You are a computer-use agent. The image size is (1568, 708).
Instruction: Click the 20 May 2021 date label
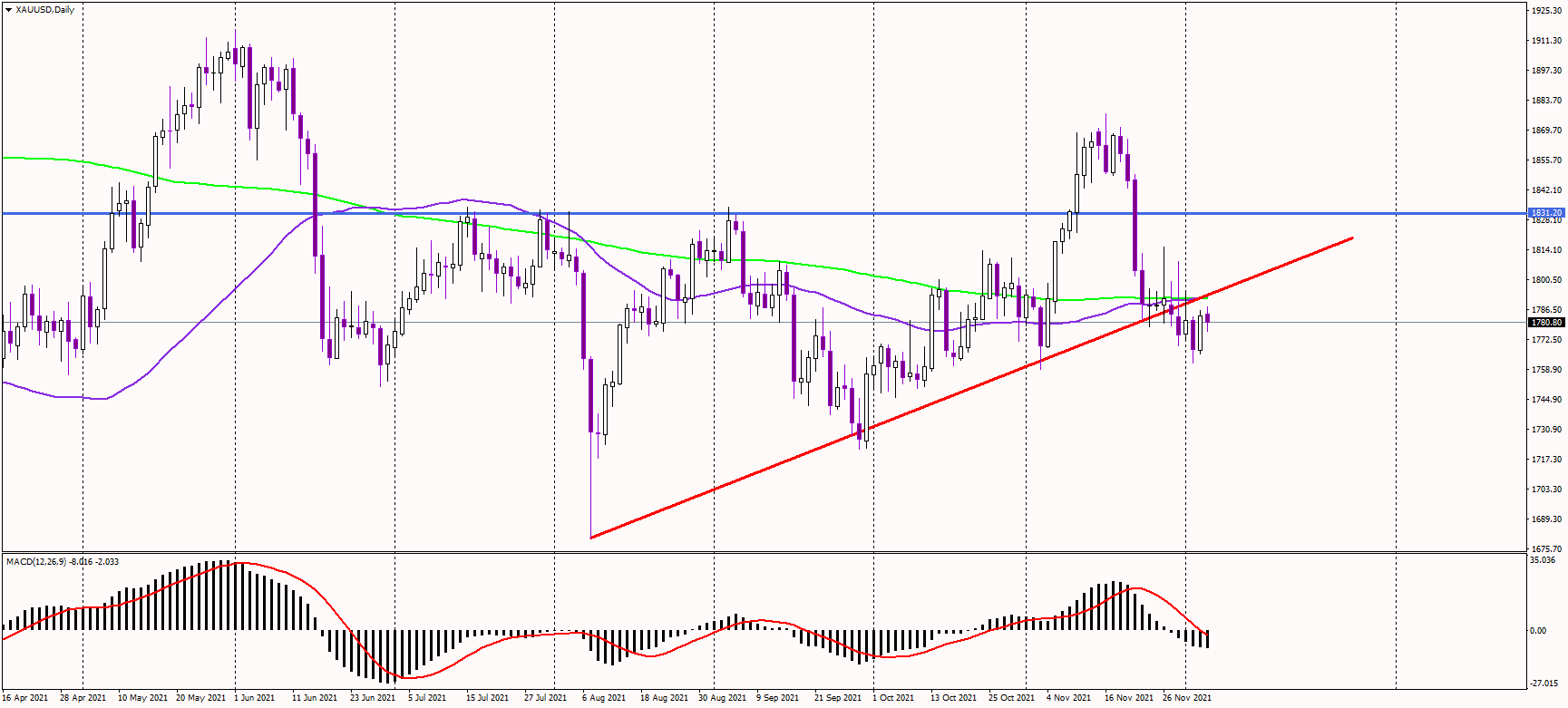[200, 698]
